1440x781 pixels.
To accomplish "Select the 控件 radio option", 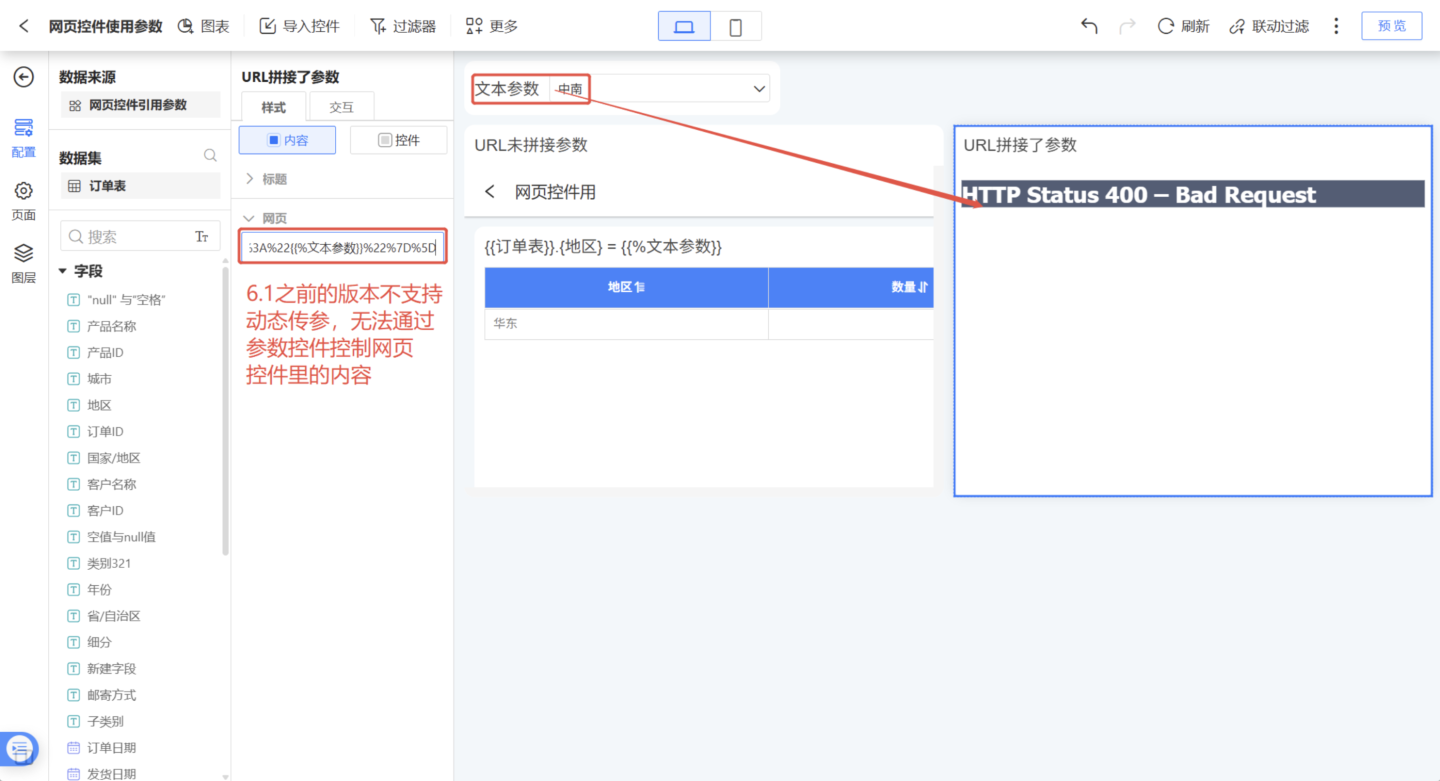I will click(398, 140).
